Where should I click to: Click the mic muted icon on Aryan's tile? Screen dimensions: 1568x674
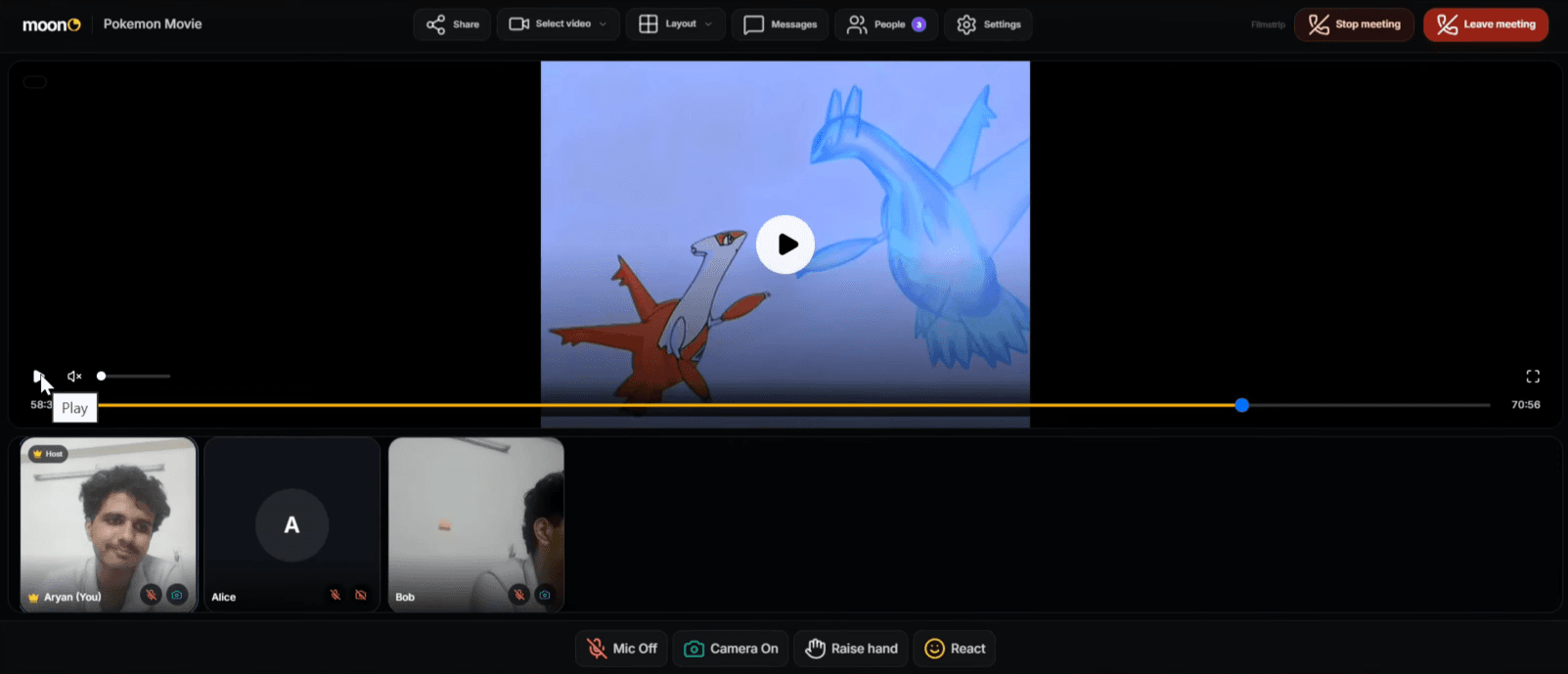pyautogui.click(x=151, y=595)
